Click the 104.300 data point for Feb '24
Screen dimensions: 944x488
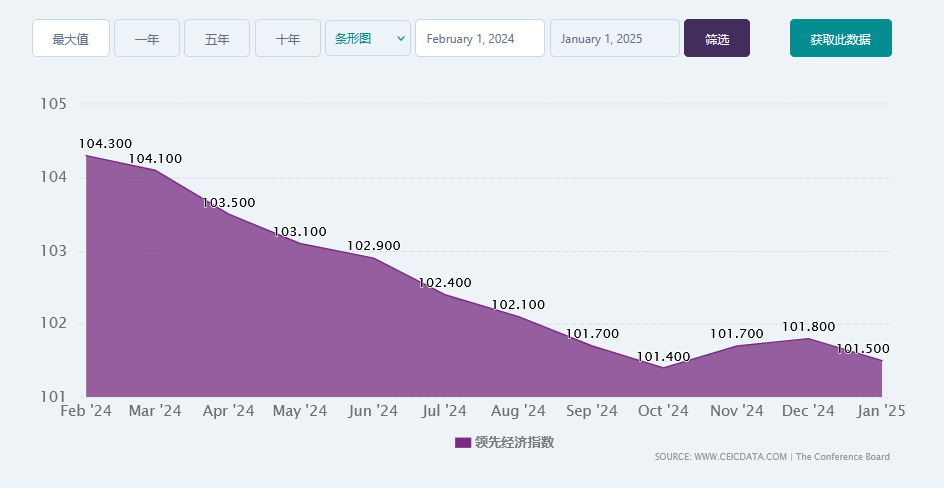pyautogui.click(x=87, y=155)
